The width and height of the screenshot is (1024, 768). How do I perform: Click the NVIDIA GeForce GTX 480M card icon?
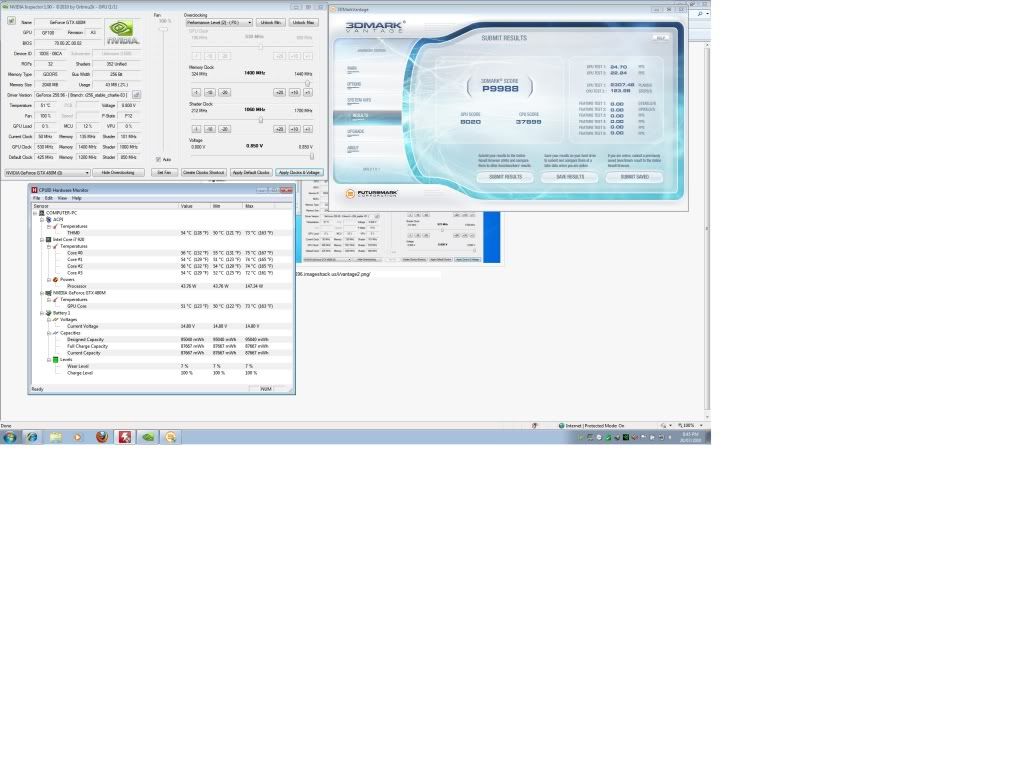[48, 293]
